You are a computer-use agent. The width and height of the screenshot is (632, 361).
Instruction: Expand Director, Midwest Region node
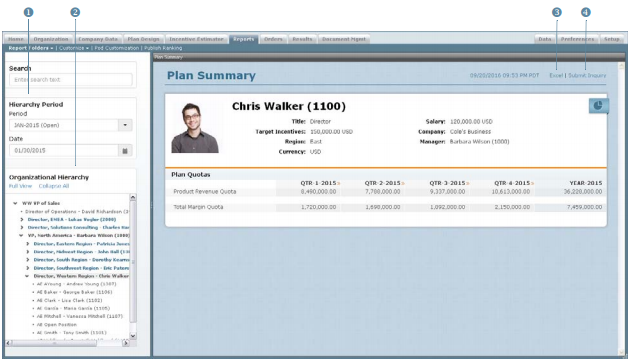[28, 252]
